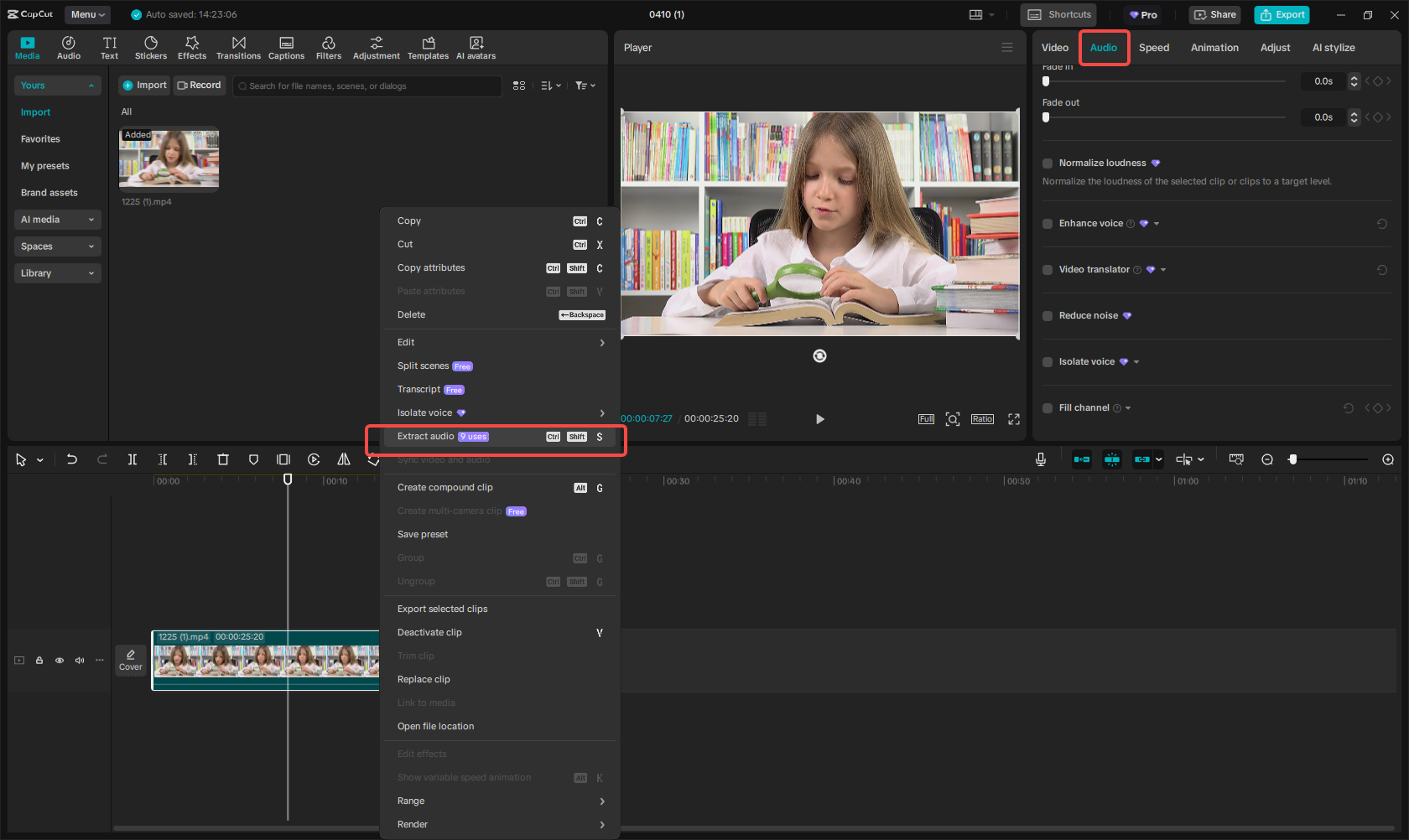Click the media search input field
Screen dimensions: 1409x840
(369, 86)
